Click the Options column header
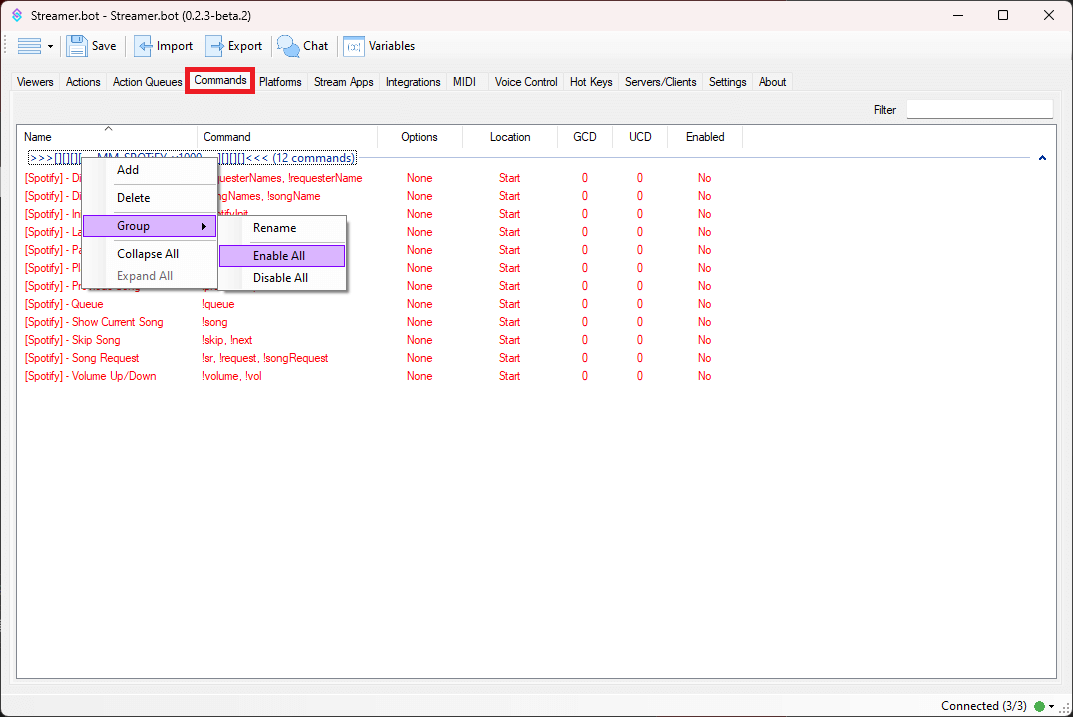 [x=419, y=137]
